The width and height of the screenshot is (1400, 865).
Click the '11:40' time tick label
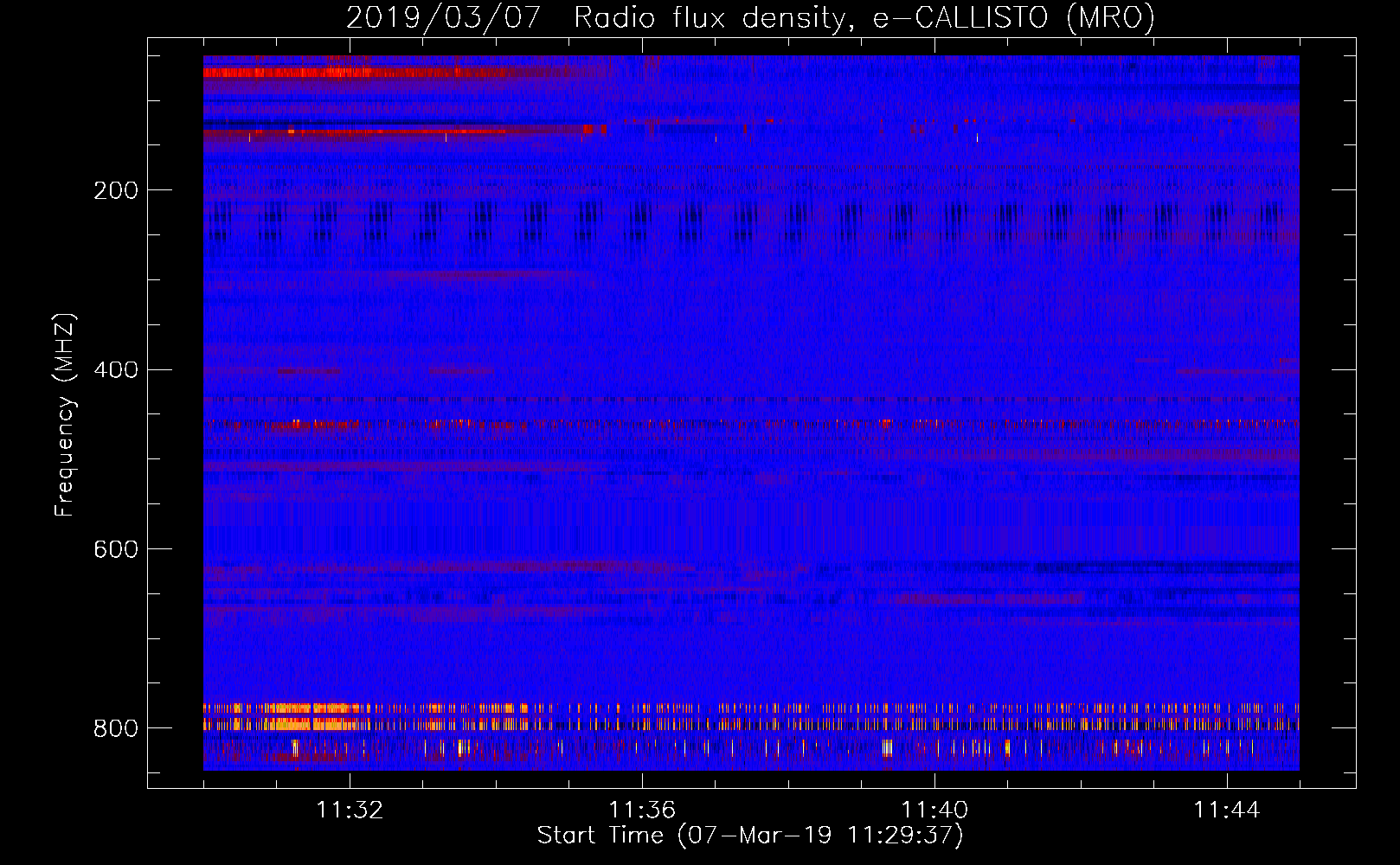[934, 811]
